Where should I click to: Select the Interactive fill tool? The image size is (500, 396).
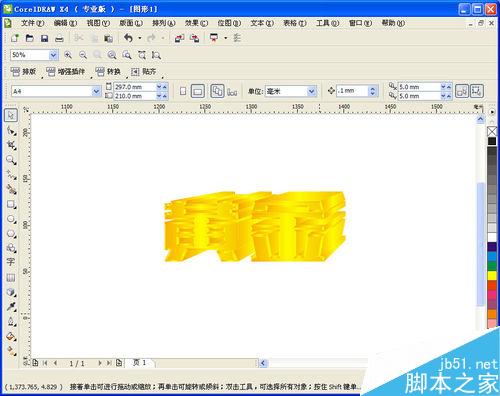click(11, 351)
